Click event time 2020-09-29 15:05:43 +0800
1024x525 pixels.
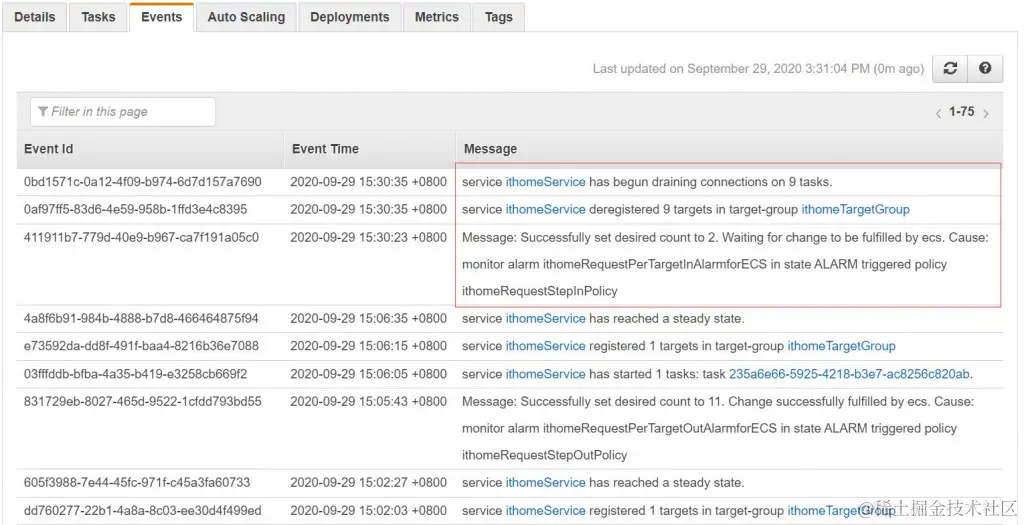tap(368, 402)
